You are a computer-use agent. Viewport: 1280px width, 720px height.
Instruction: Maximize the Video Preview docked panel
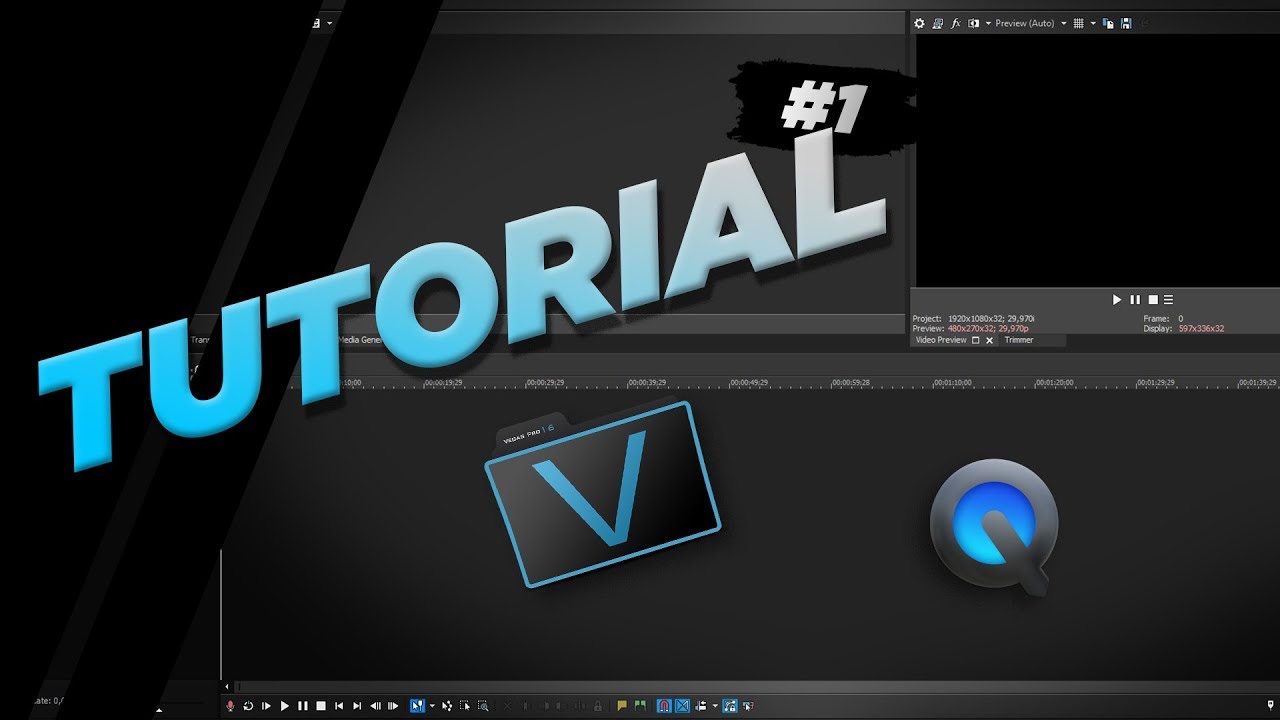976,340
